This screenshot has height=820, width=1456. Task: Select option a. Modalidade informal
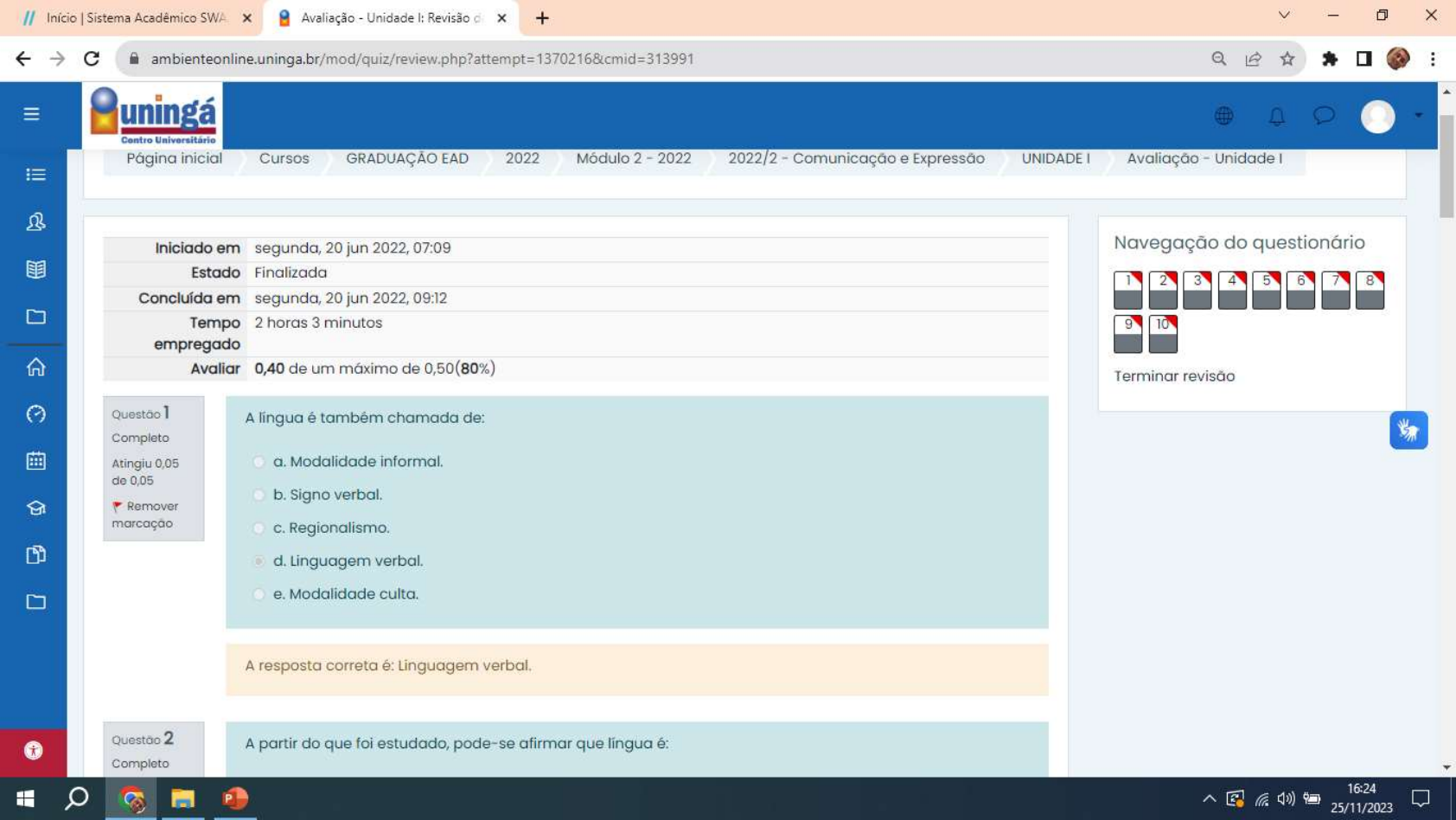pos(259,462)
